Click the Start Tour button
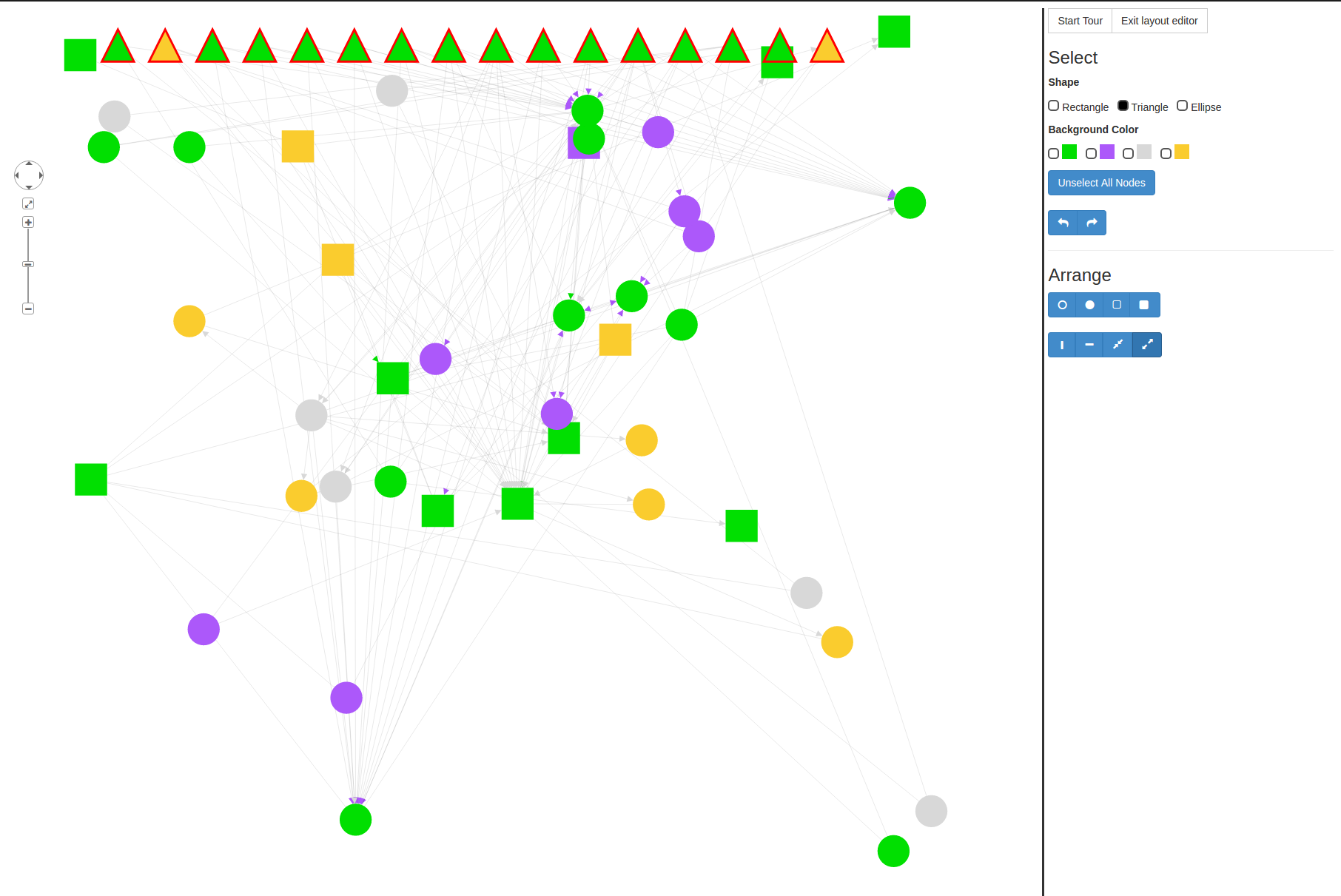 click(x=1080, y=21)
